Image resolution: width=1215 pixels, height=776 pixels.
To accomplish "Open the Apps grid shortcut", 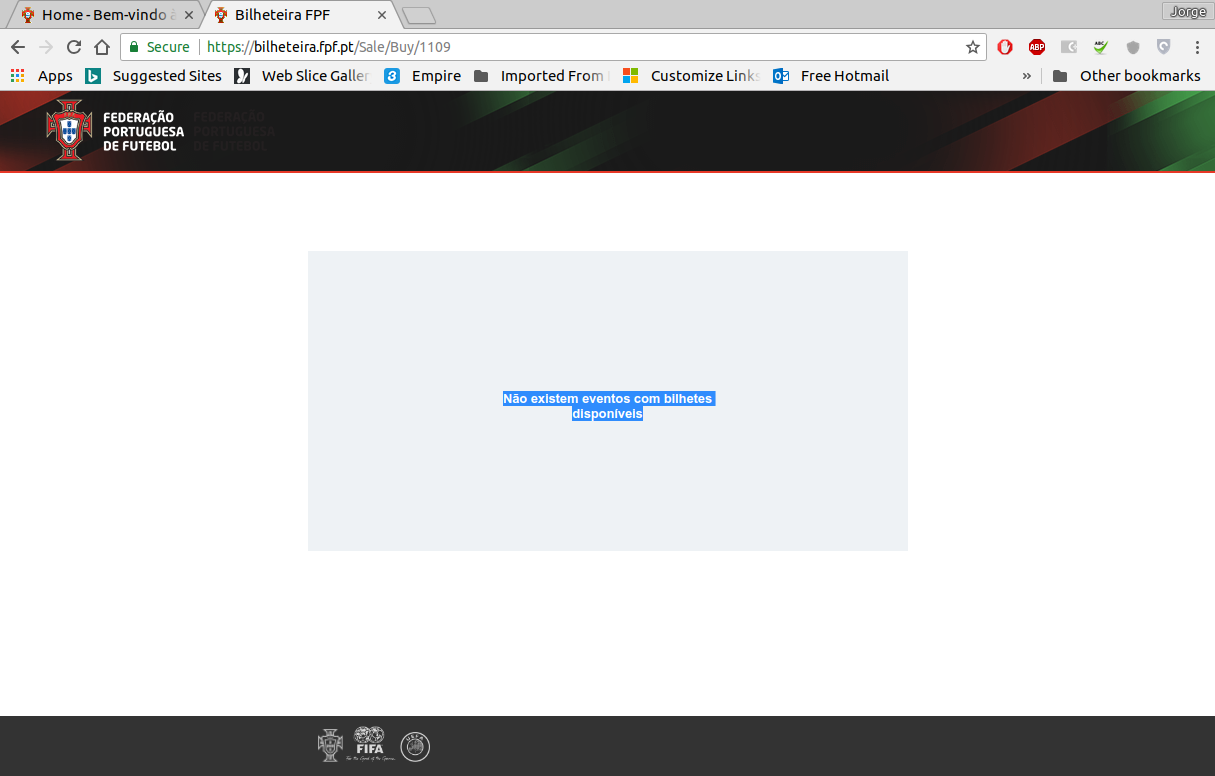I will 41,76.
